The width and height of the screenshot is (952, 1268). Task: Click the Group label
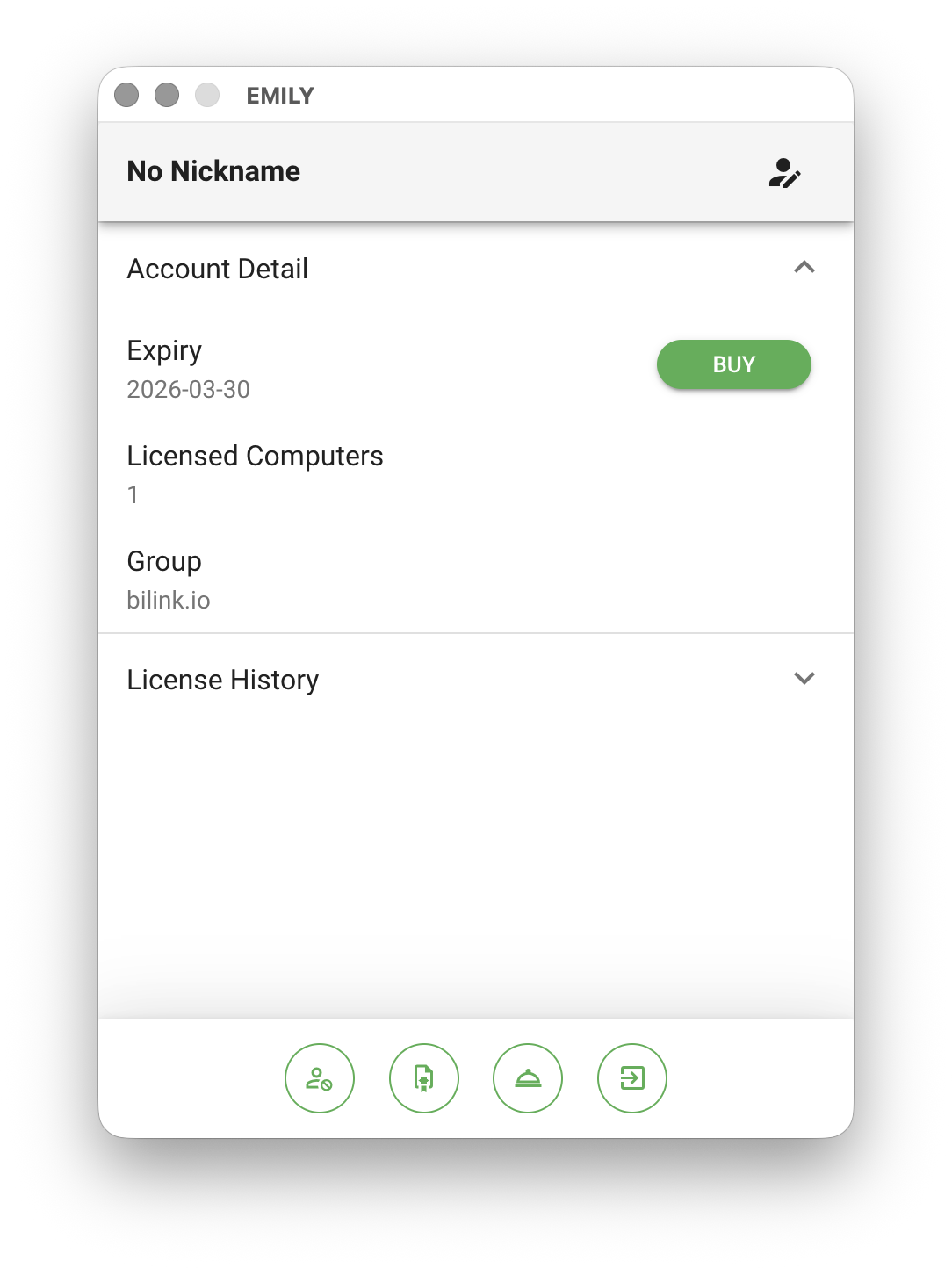tap(164, 561)
